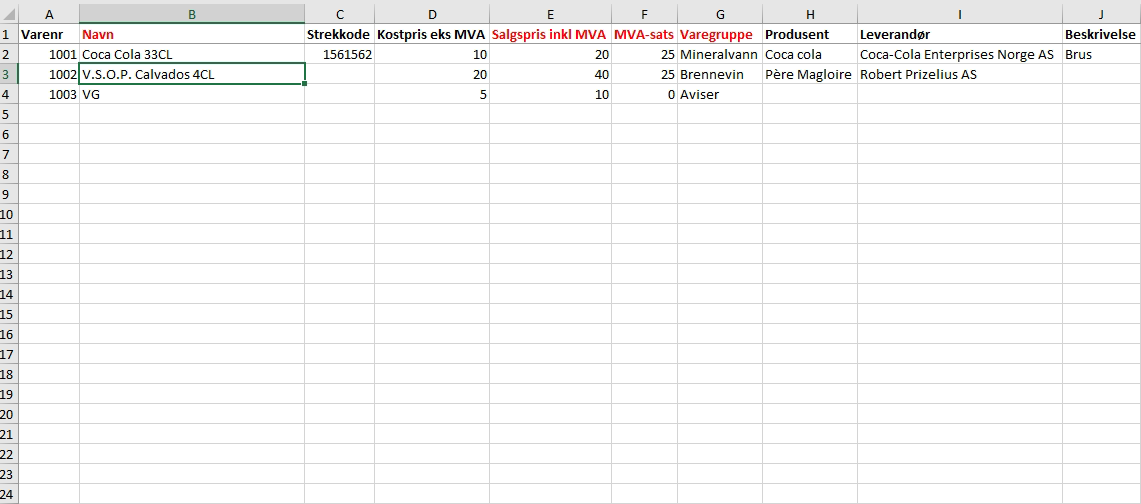Click the select-all corner triangle
Viewport: 1141px width, 504px height.
9,14
